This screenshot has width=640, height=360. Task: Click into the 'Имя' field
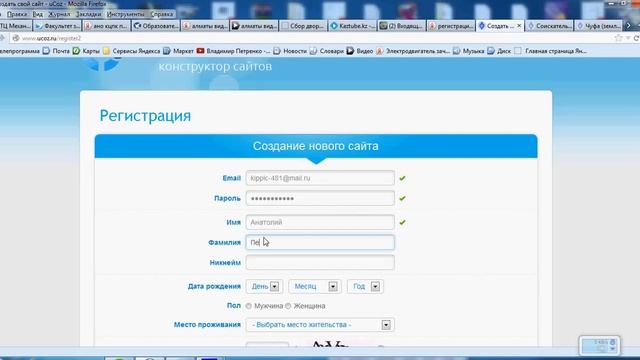(320, 222)
